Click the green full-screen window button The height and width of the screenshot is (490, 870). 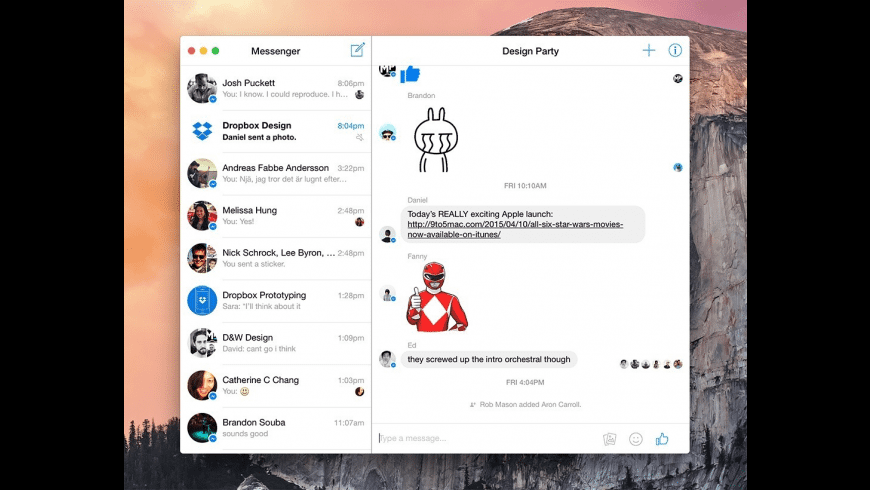coord(215,50)
